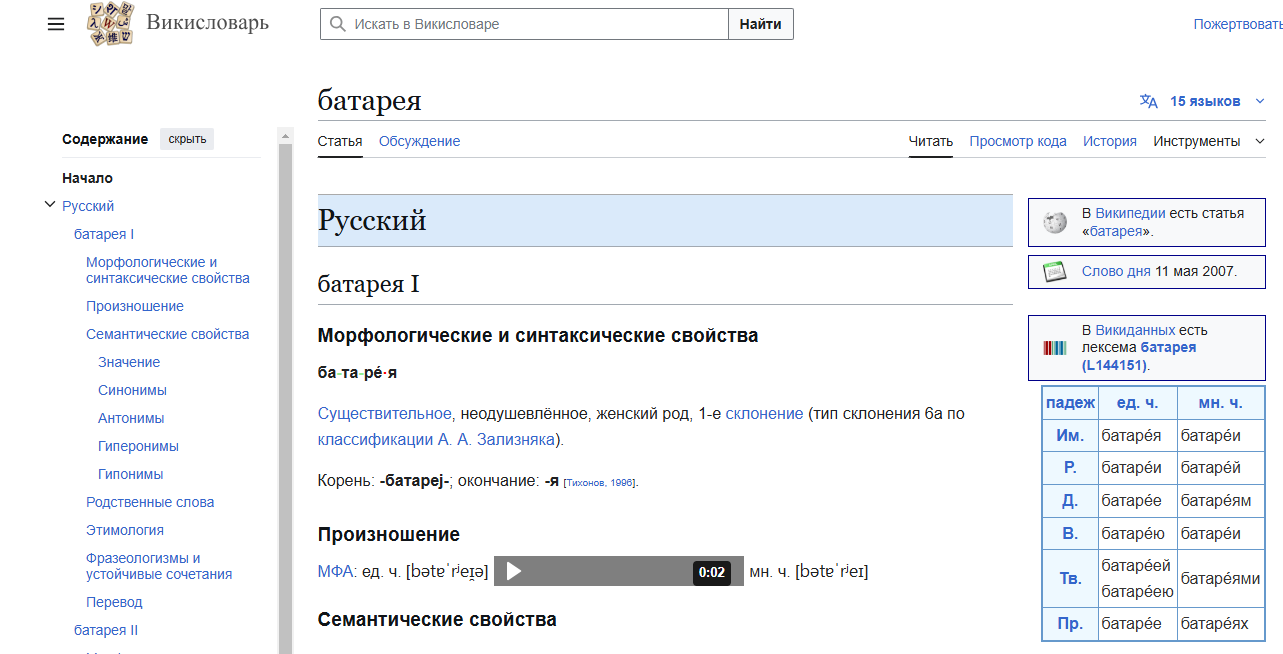Screen dimensions: 1283x654
Task: Follow the Пожертвовать link
Action: point(1237,24)
